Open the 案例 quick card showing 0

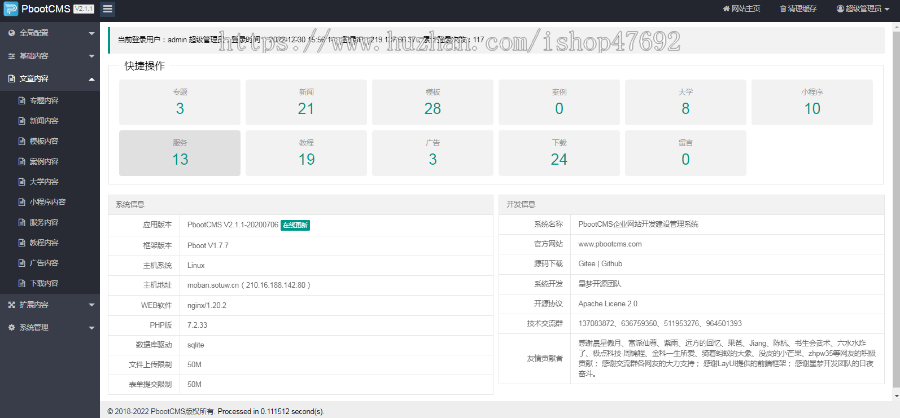[x=559, y=102]
